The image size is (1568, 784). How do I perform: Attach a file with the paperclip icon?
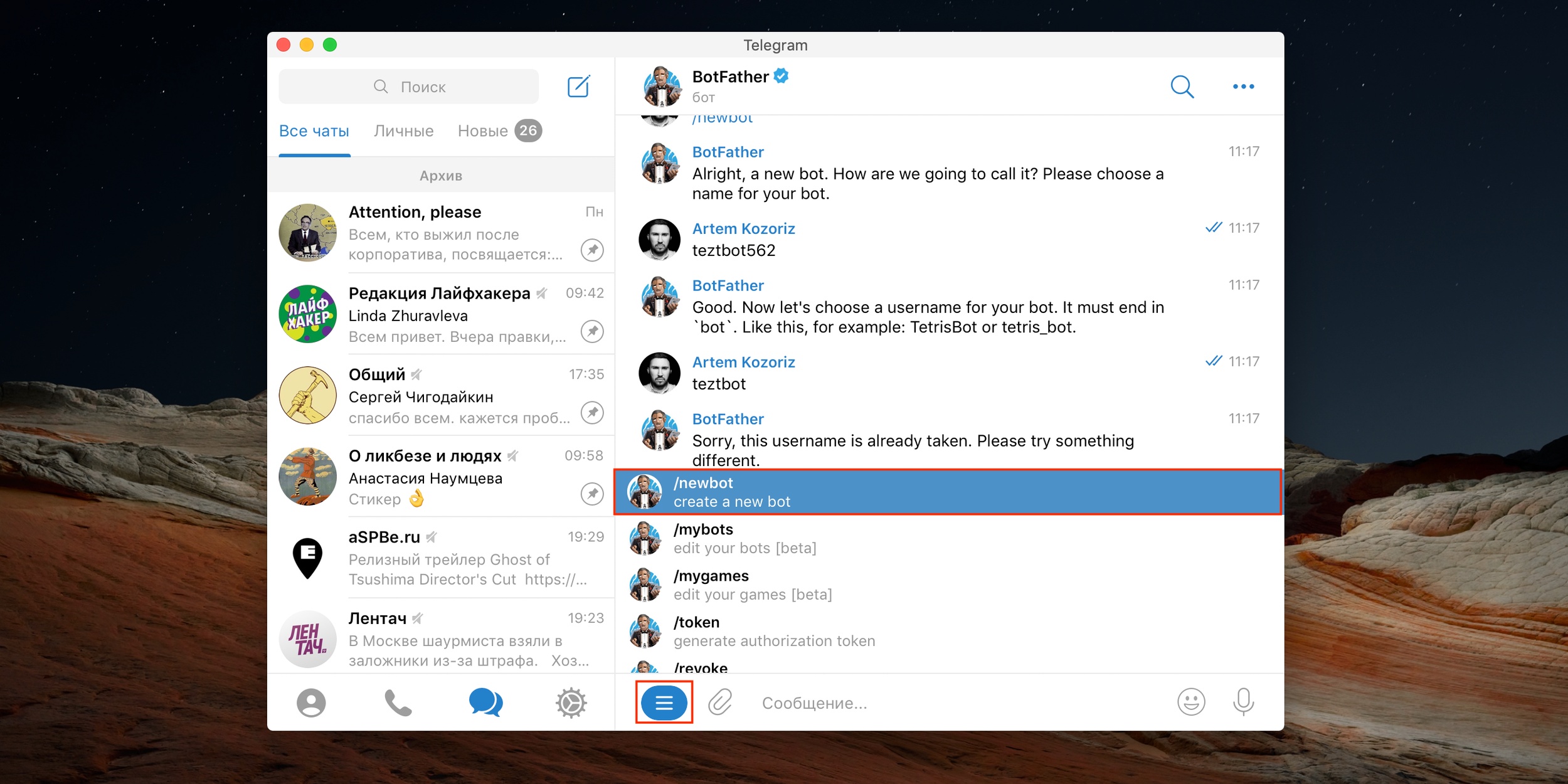point(720,702)
